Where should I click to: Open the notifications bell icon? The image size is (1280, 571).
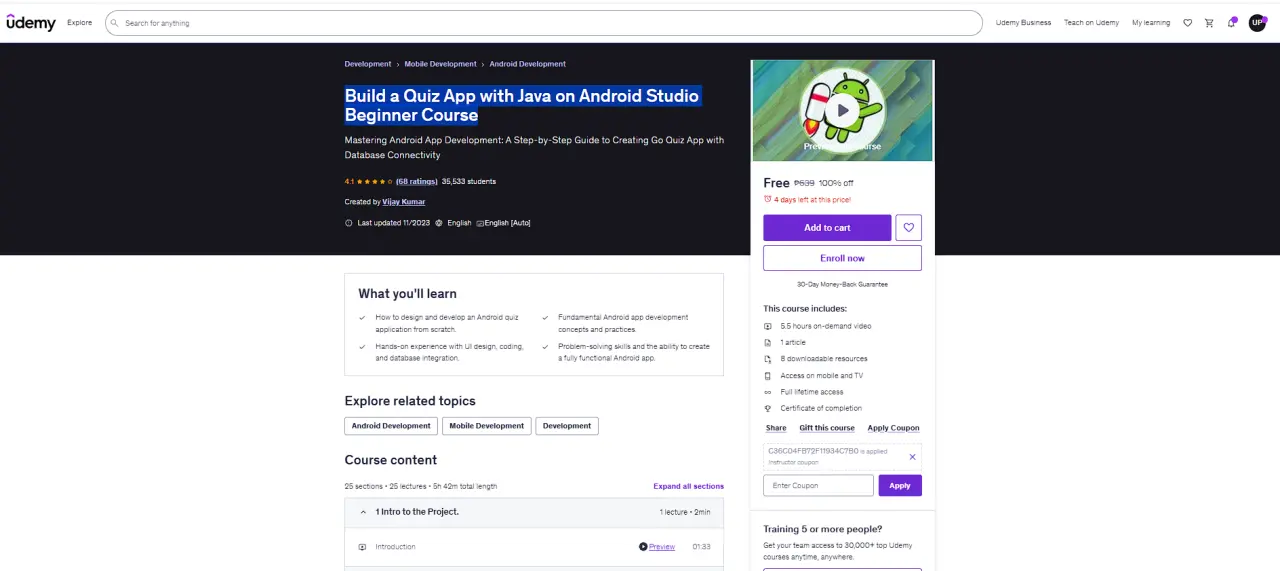point(1232,23)
